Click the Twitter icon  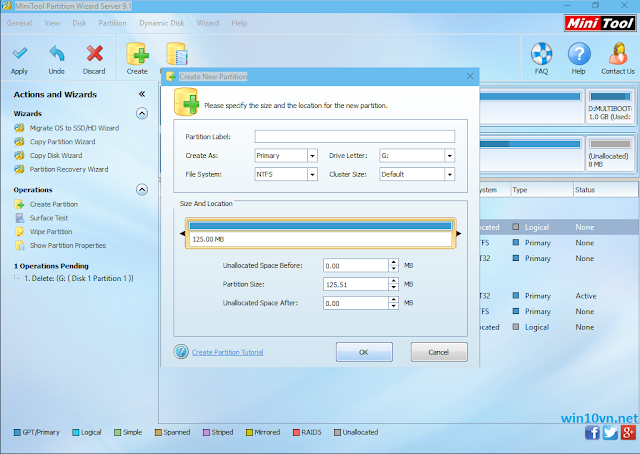[610, 432]
